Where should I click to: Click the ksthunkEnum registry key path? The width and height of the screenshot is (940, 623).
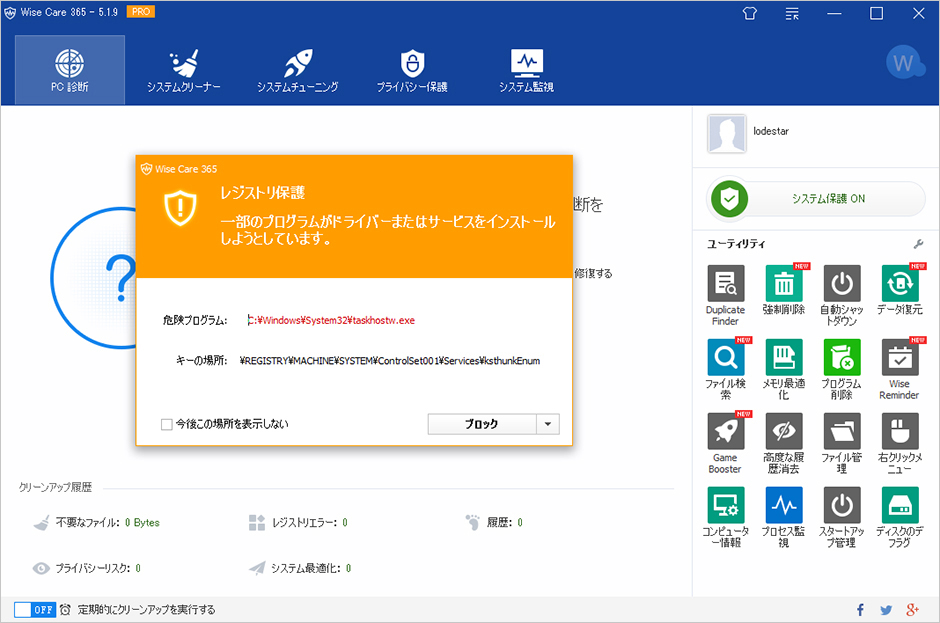click(390, 360)
